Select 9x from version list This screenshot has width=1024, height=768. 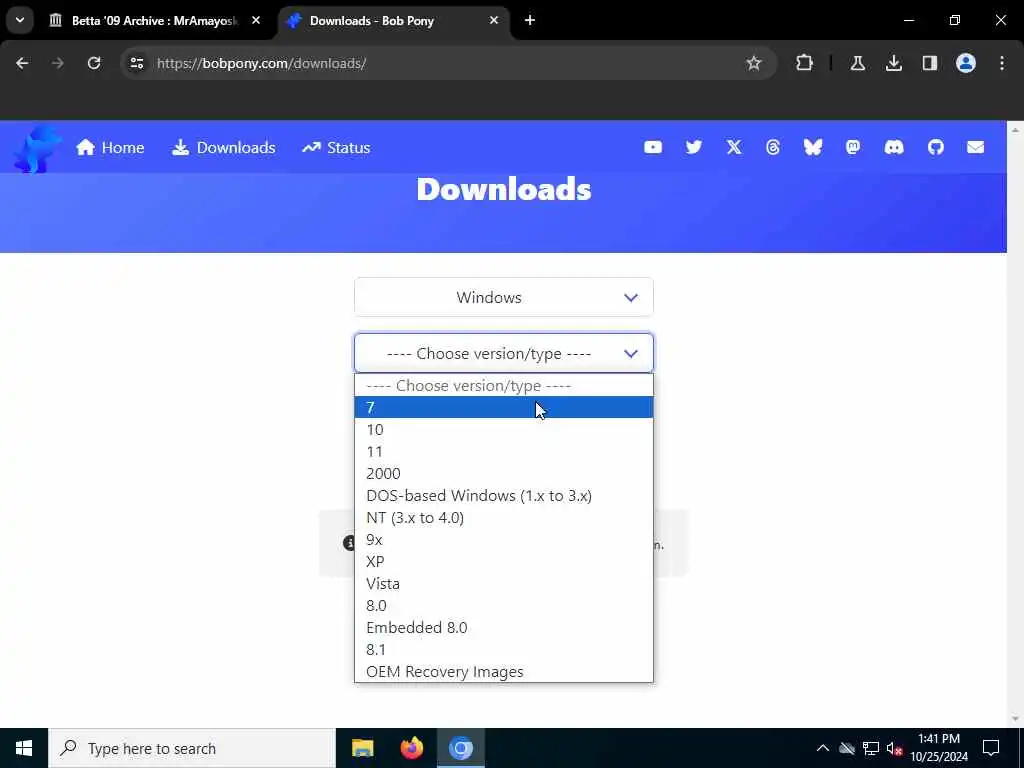tap(504, 539)
